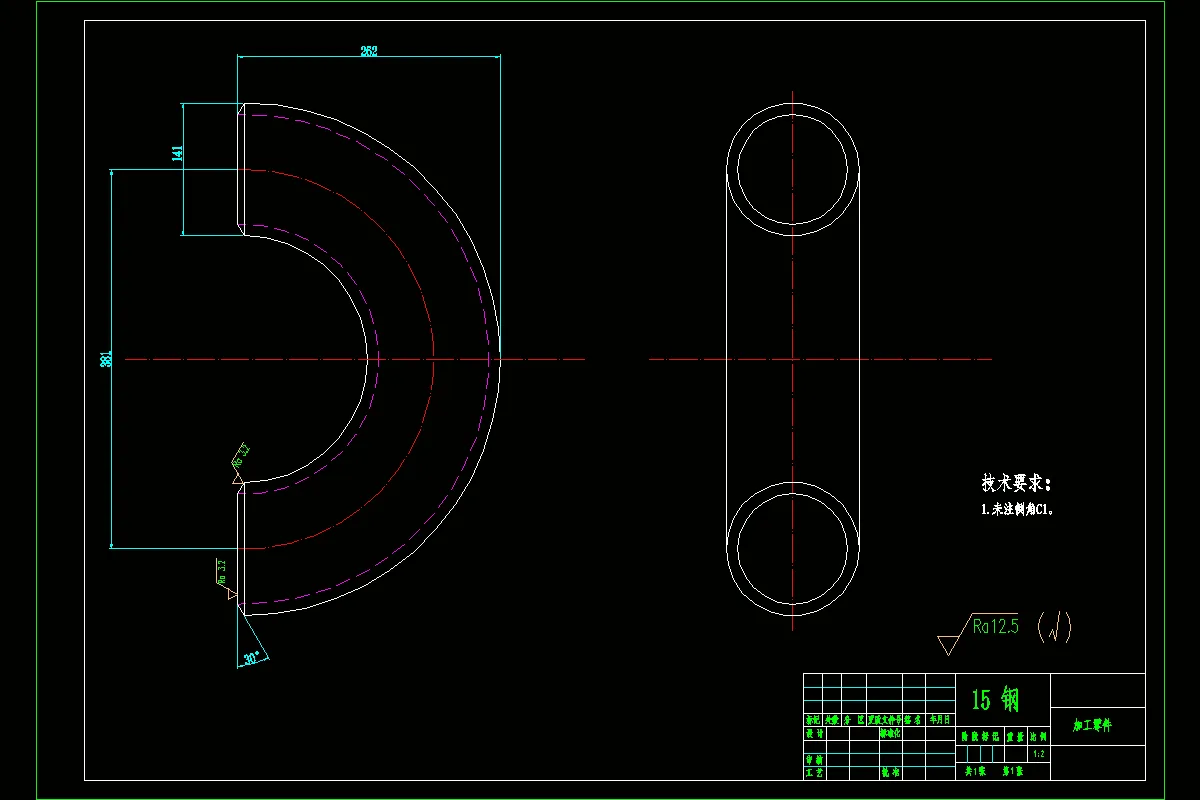Screen dimensions: 1200x800
Task: Click the 工艺 row label
Action: pyautogui.click(x=814, y=772)
